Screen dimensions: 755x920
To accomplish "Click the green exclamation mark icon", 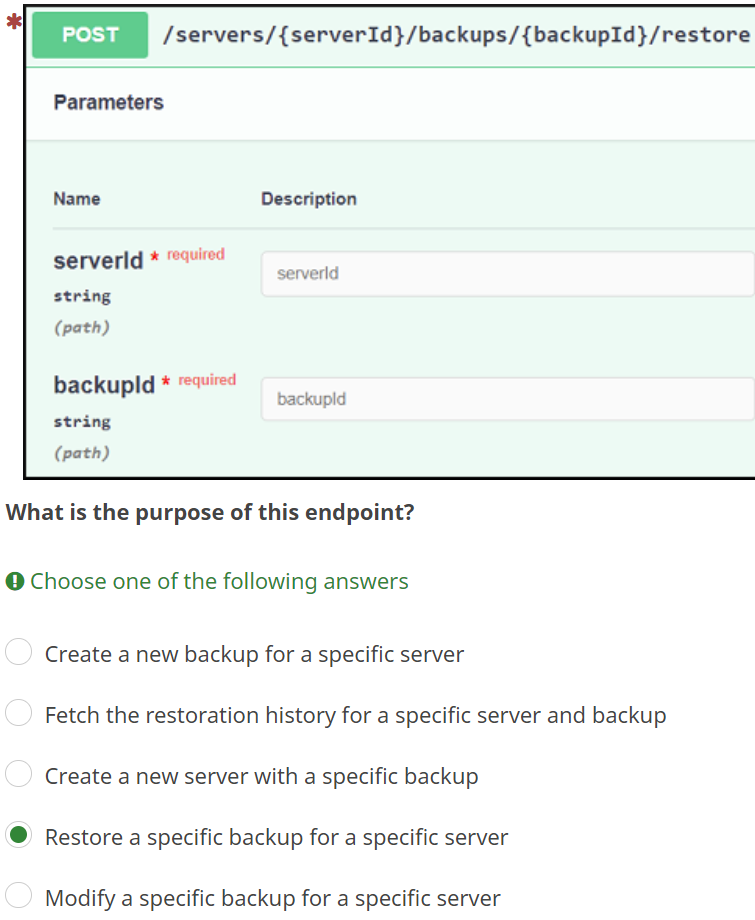I will pyautogui.click(x=14, y=581).
